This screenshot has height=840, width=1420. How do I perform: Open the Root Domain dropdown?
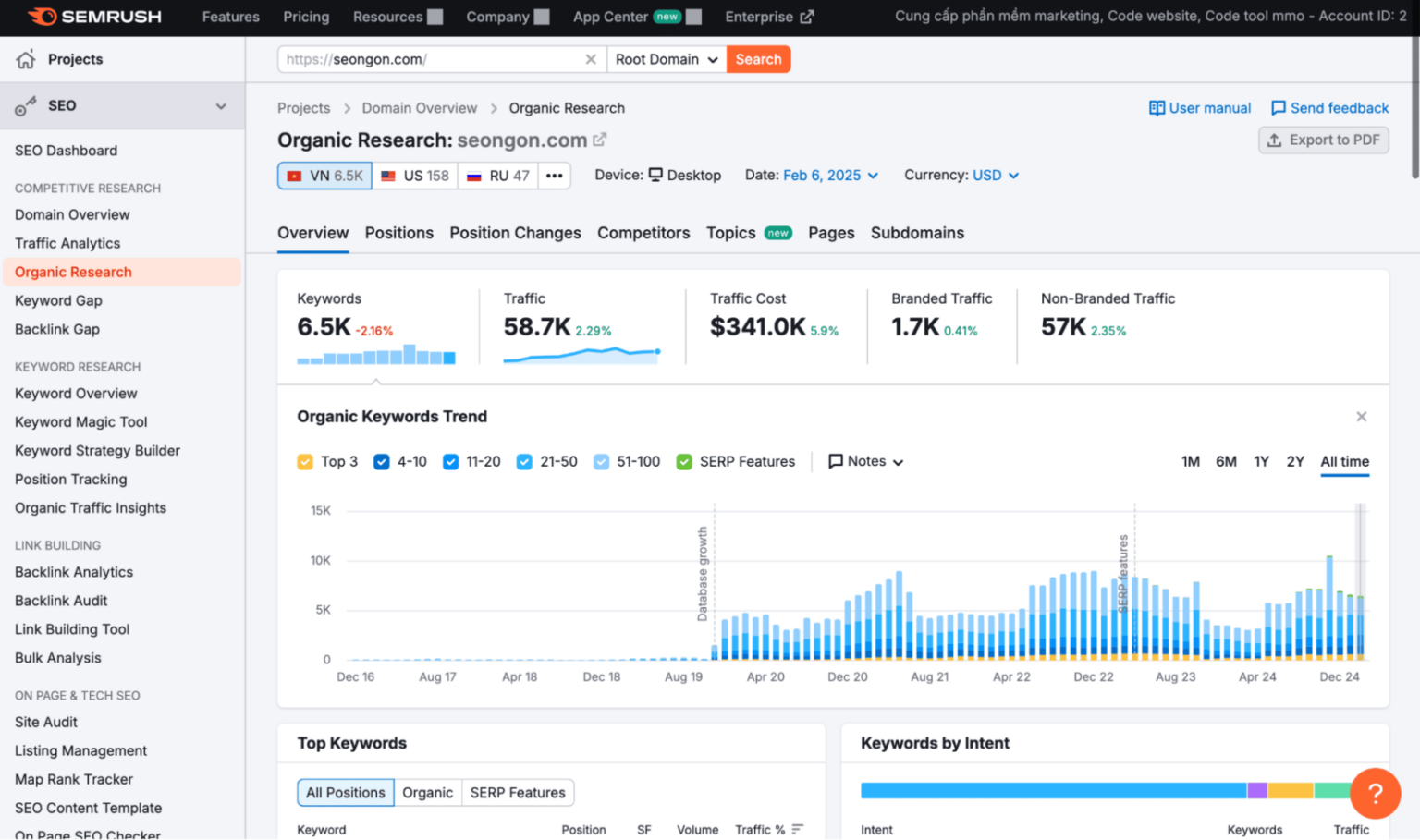(x=665, y=58)
